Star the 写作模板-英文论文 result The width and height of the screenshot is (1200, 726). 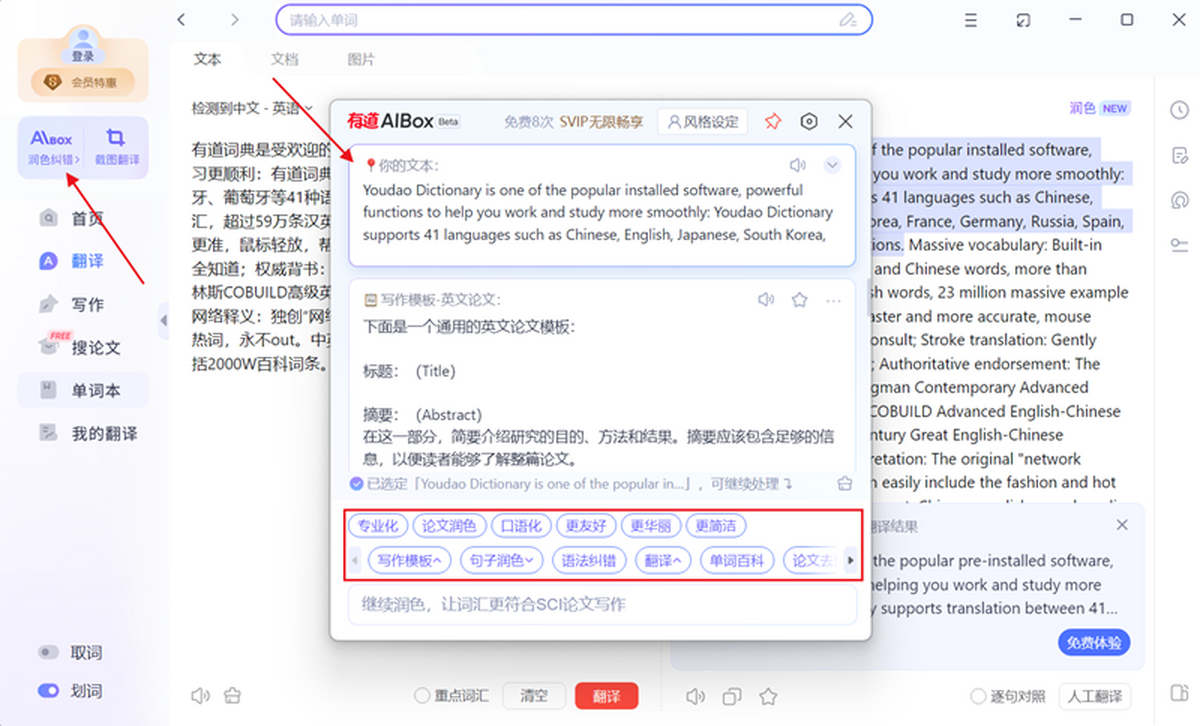coord(799,299)
